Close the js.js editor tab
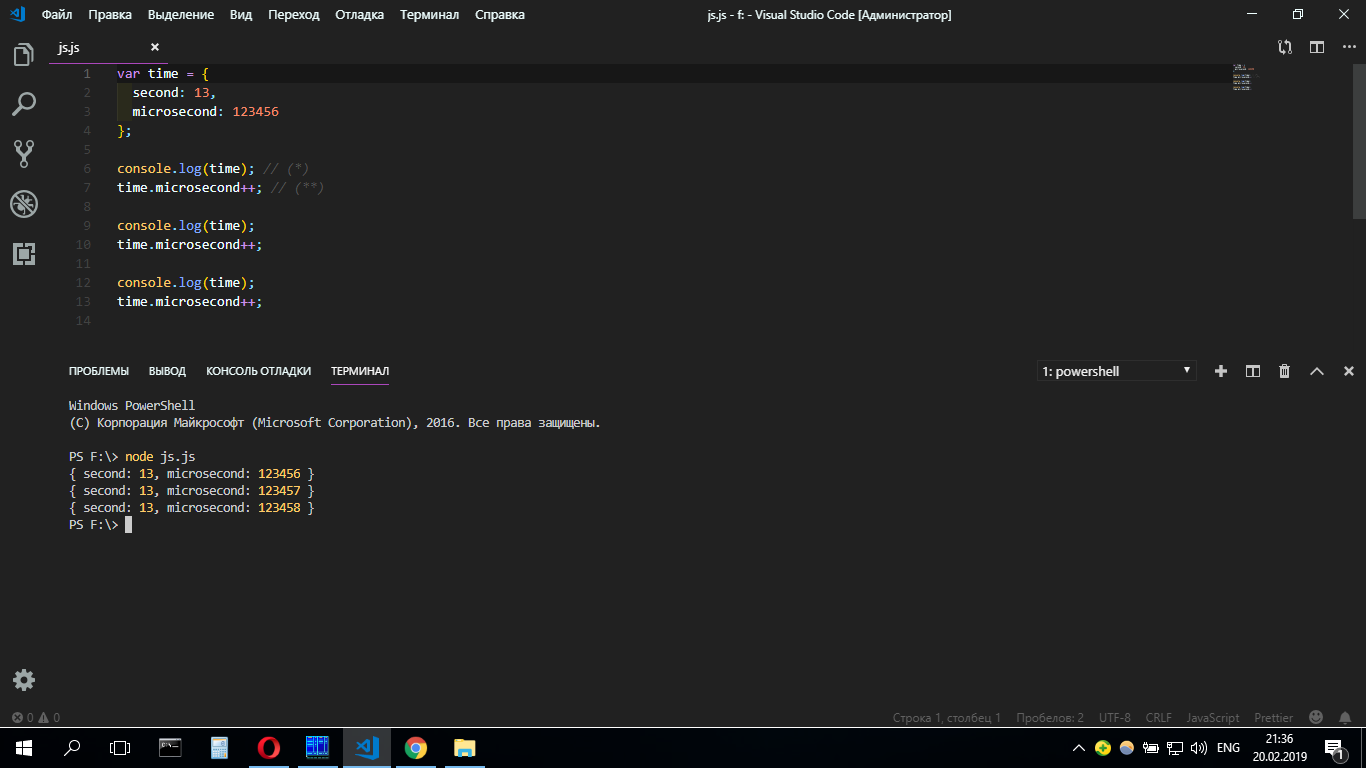The image size is (1366, 768). point(155,47)
